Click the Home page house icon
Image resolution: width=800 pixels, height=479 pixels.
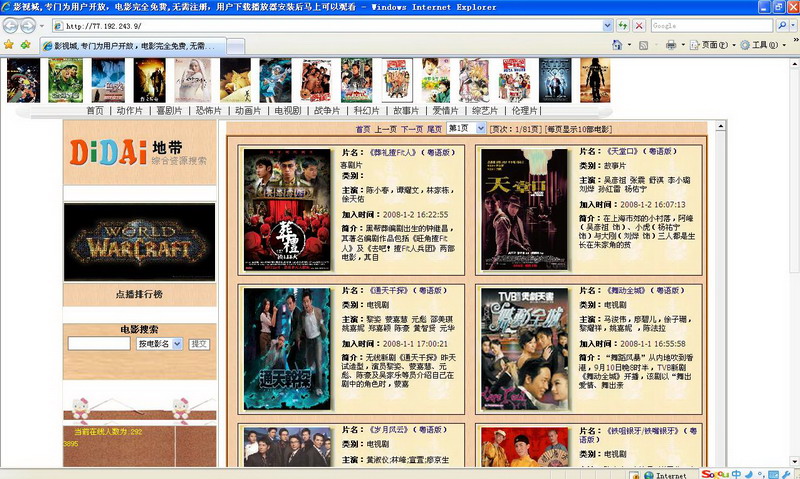[x=617, y=45]
